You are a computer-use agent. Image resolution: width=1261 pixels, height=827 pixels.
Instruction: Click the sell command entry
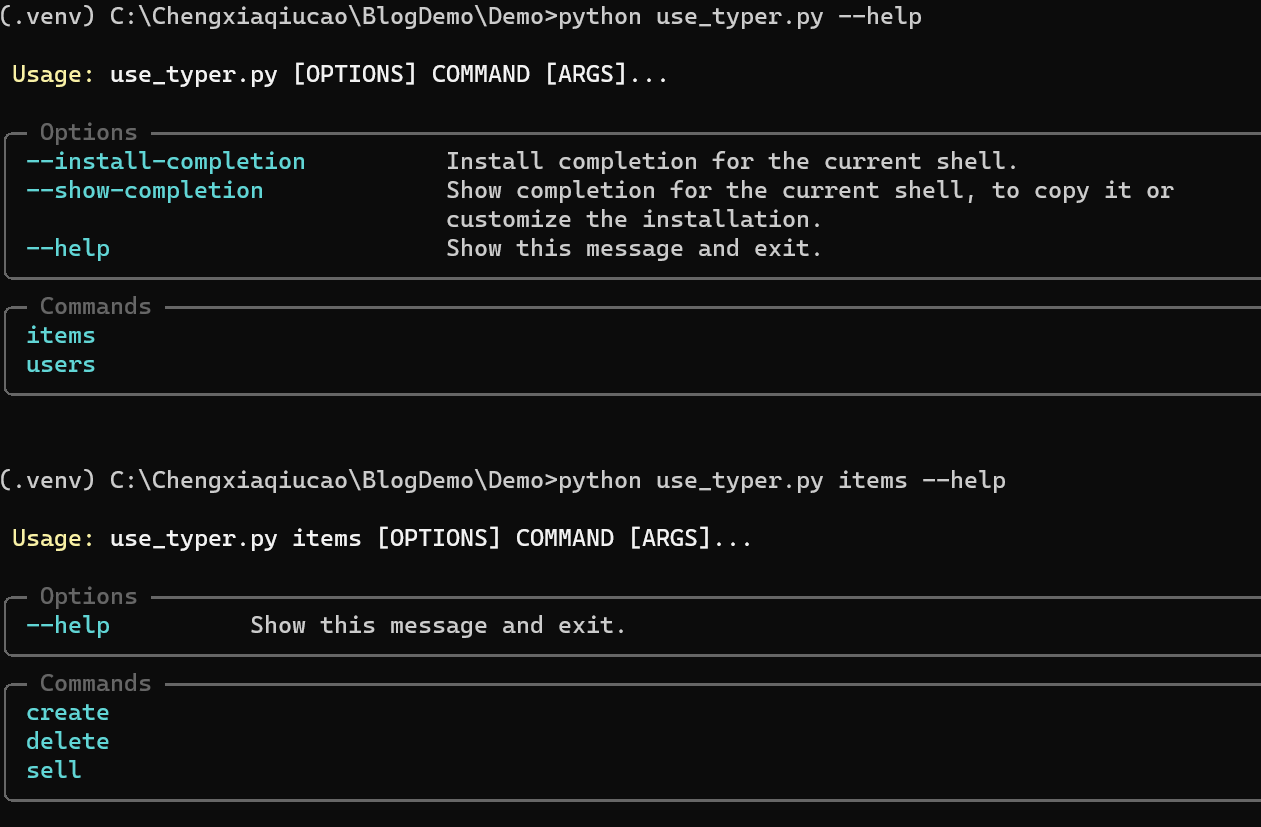click(x=54, y=770)
